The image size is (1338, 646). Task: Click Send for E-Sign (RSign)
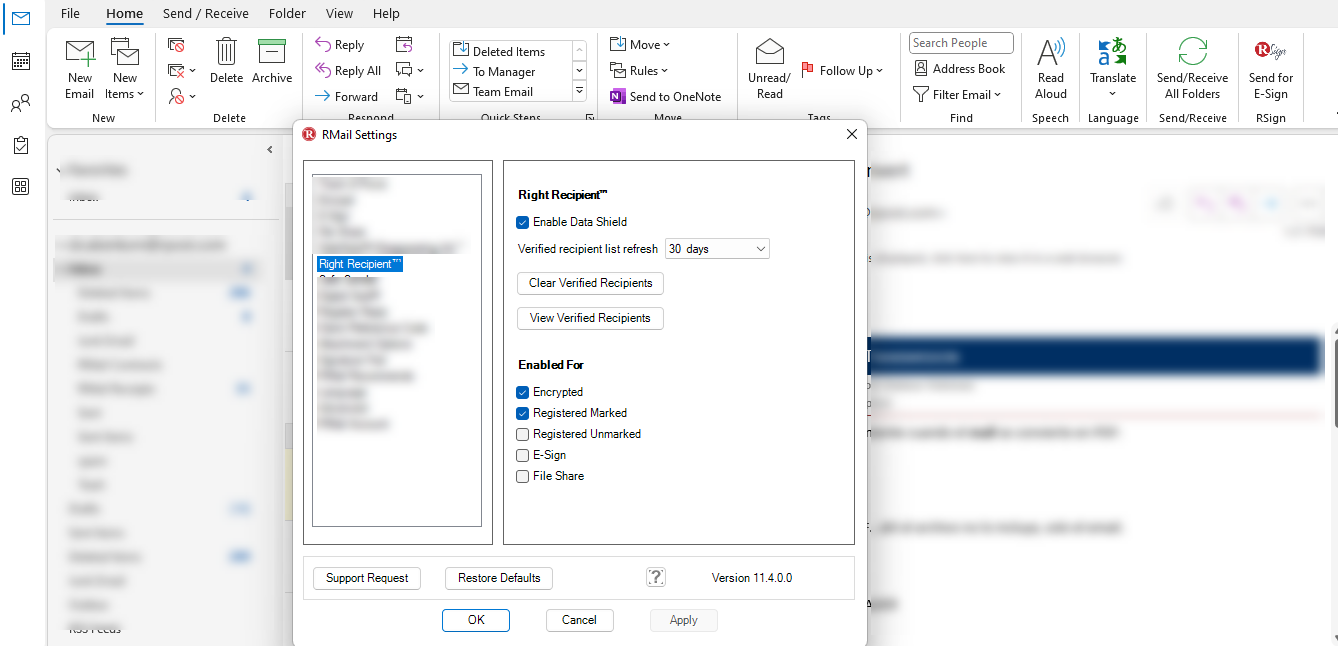tap(1271, 68)
